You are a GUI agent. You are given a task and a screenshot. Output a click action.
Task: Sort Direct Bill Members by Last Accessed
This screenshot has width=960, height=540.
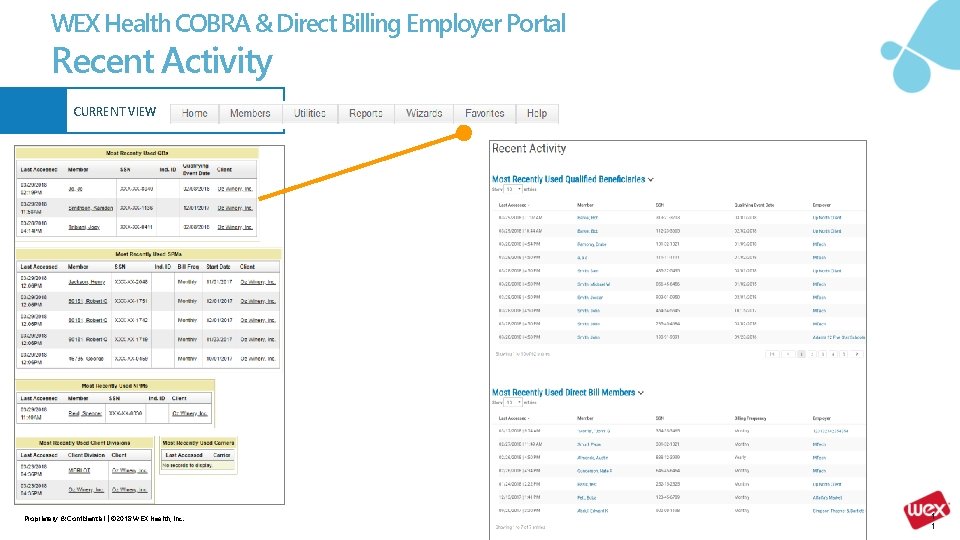tap(514, 418)
